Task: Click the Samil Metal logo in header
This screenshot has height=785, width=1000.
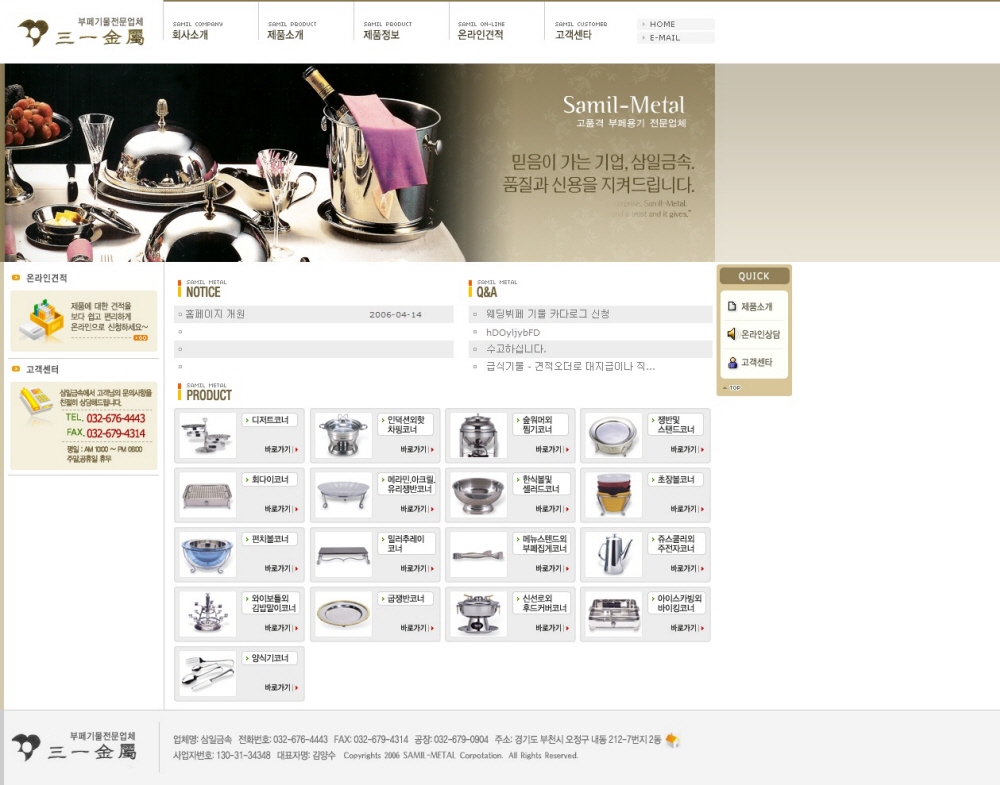Action: pyautogui.click(x=82, y=32)
